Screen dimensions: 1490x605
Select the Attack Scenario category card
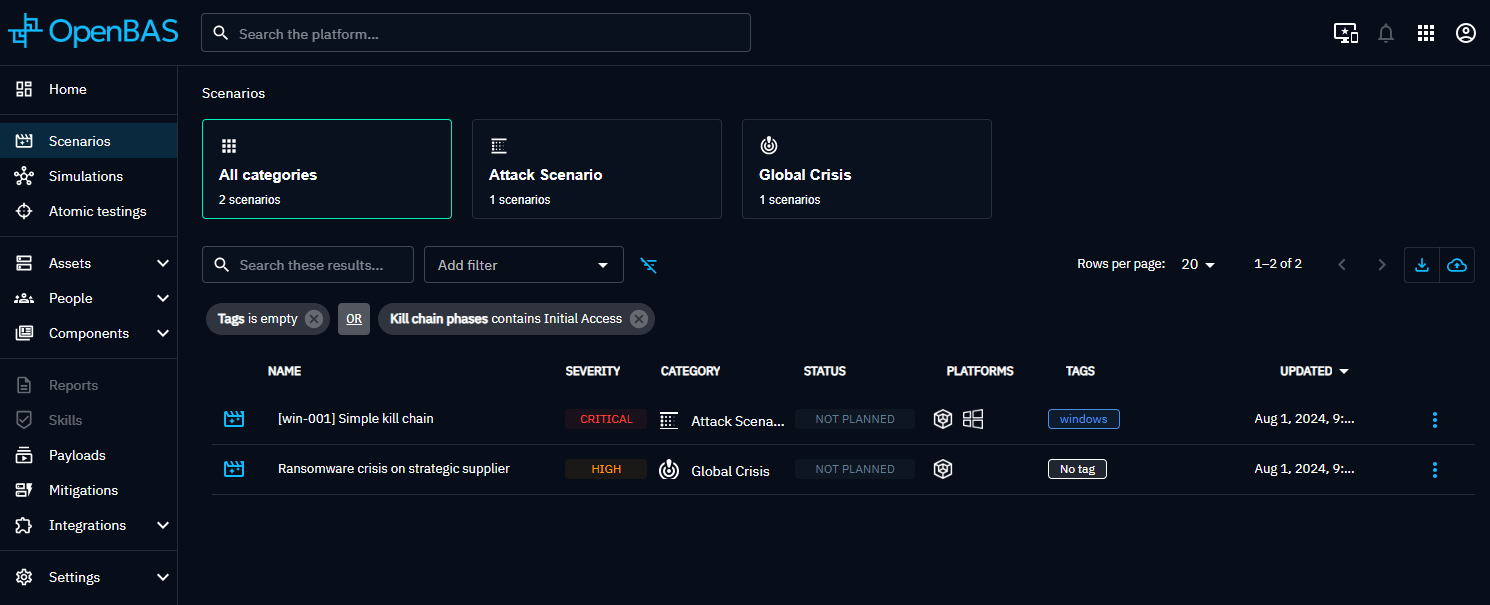(x=596, y=169)
